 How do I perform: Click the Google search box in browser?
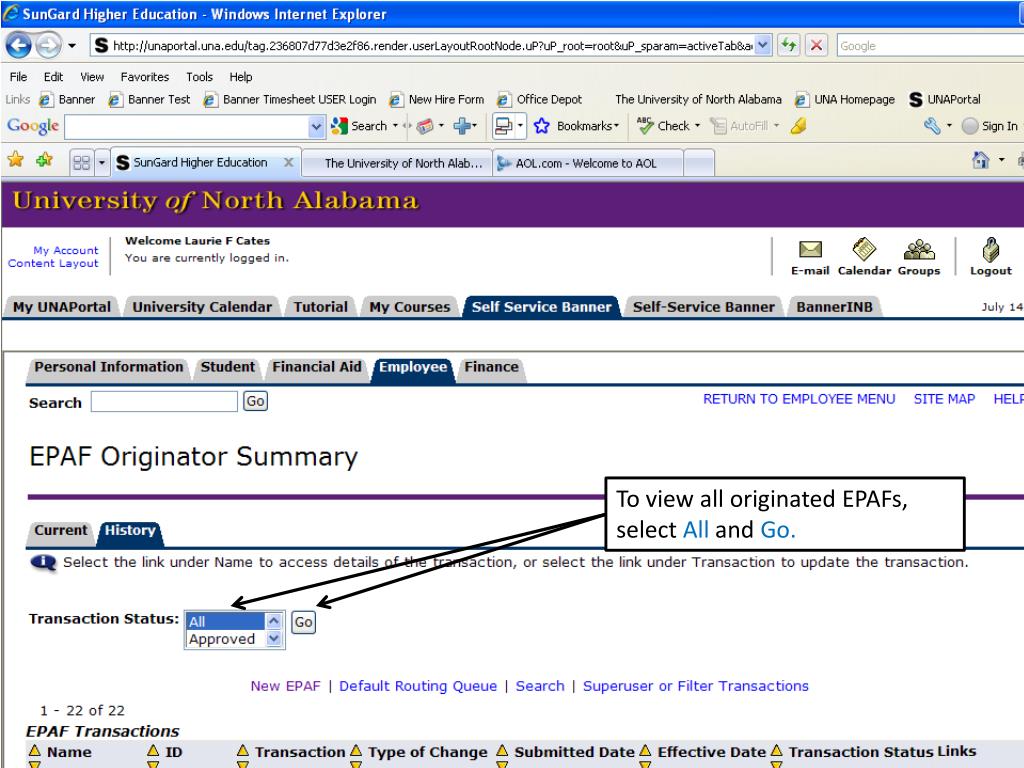click(930, 46)
